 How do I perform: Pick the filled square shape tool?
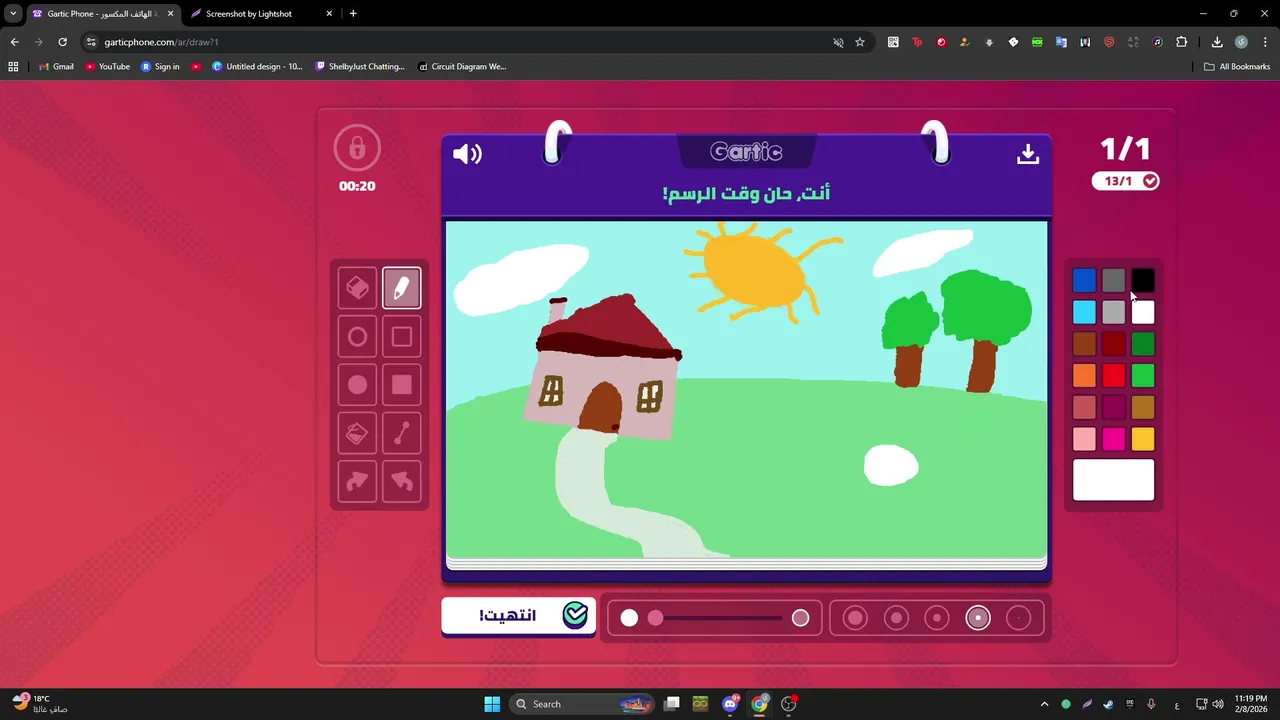click(401, 385)
